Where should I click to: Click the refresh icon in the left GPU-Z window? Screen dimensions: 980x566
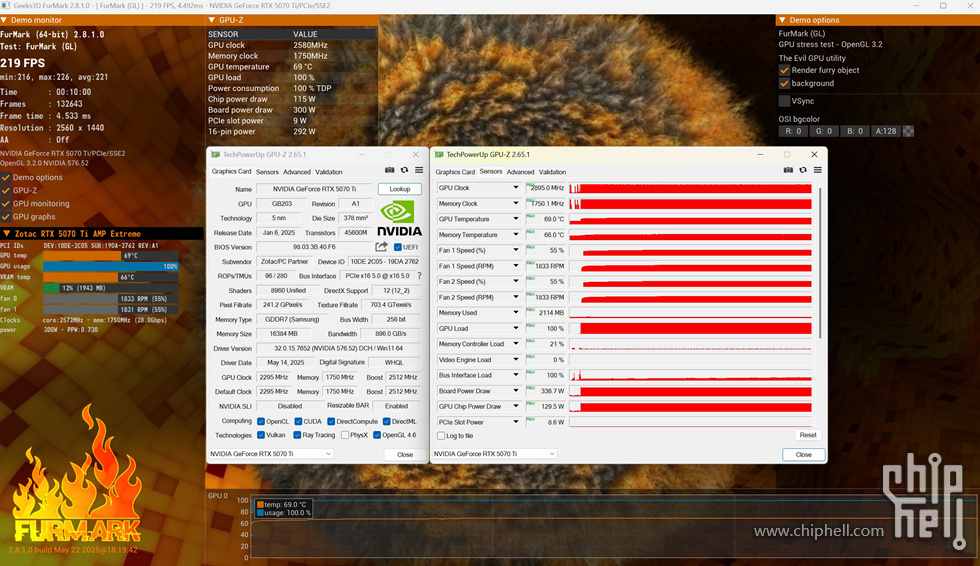[404, 170]
